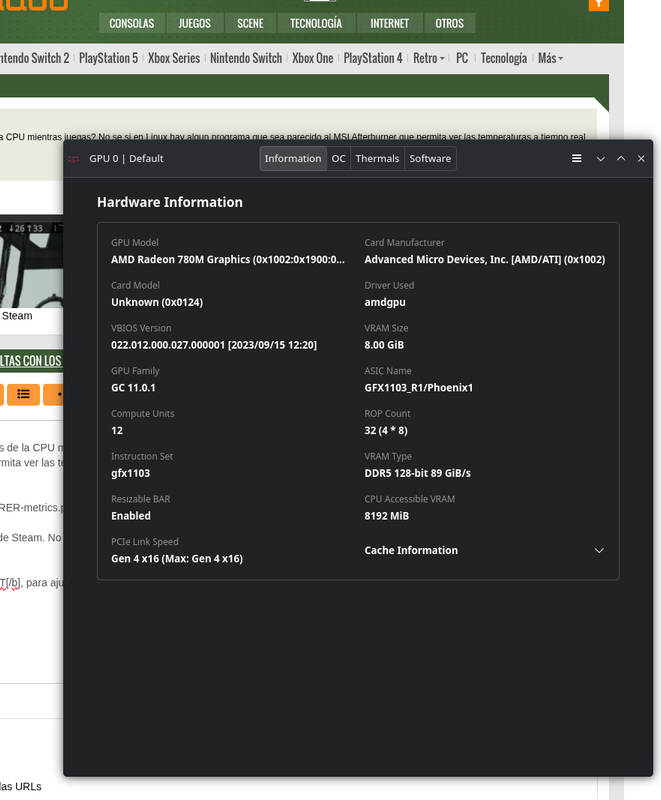Follow the Xbox One link

[313, 58]
